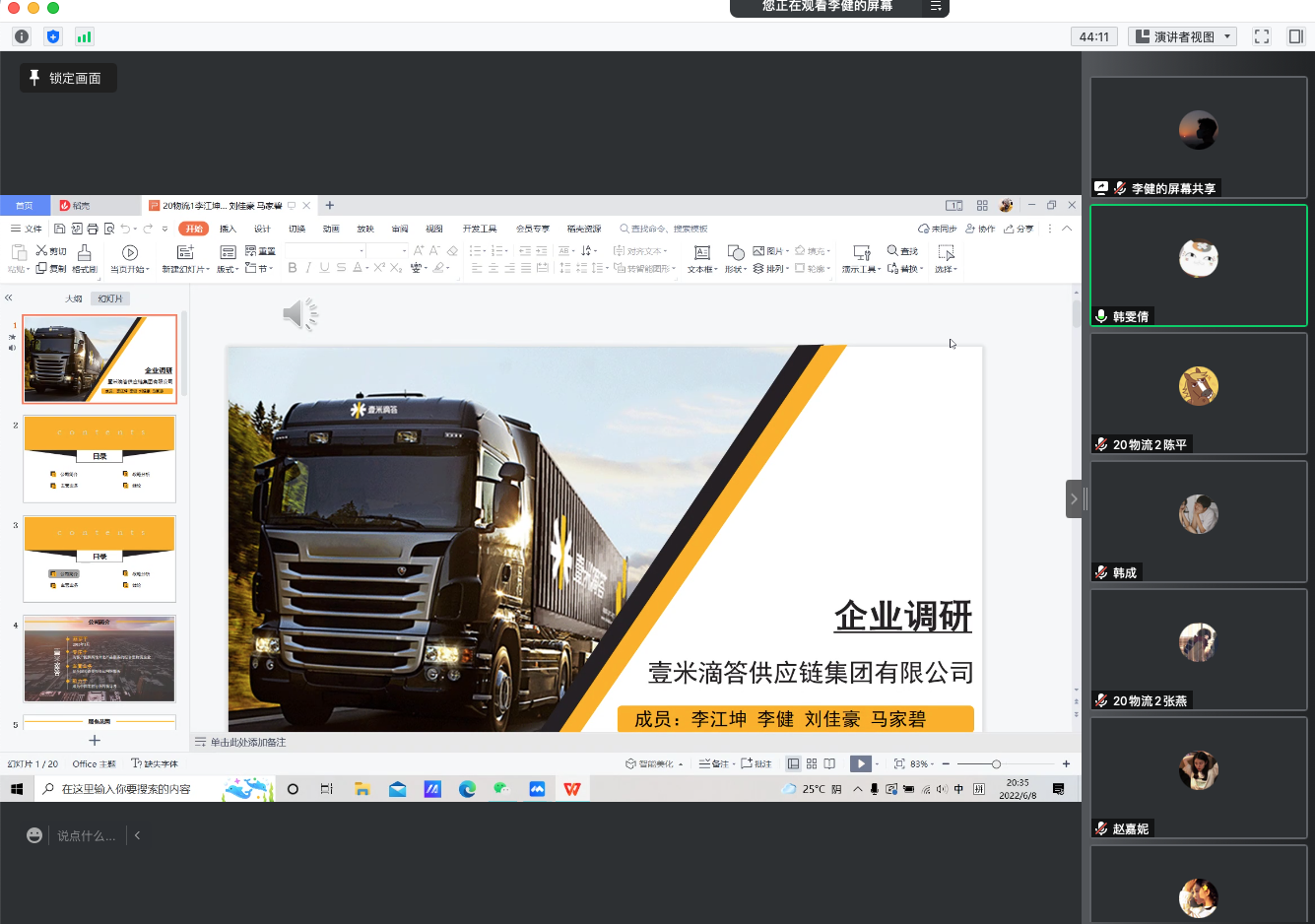Click the 锁定画面 pin button
Image resolution: width=1315 pixels, height=924 pixels.
[x=67, y=78]
